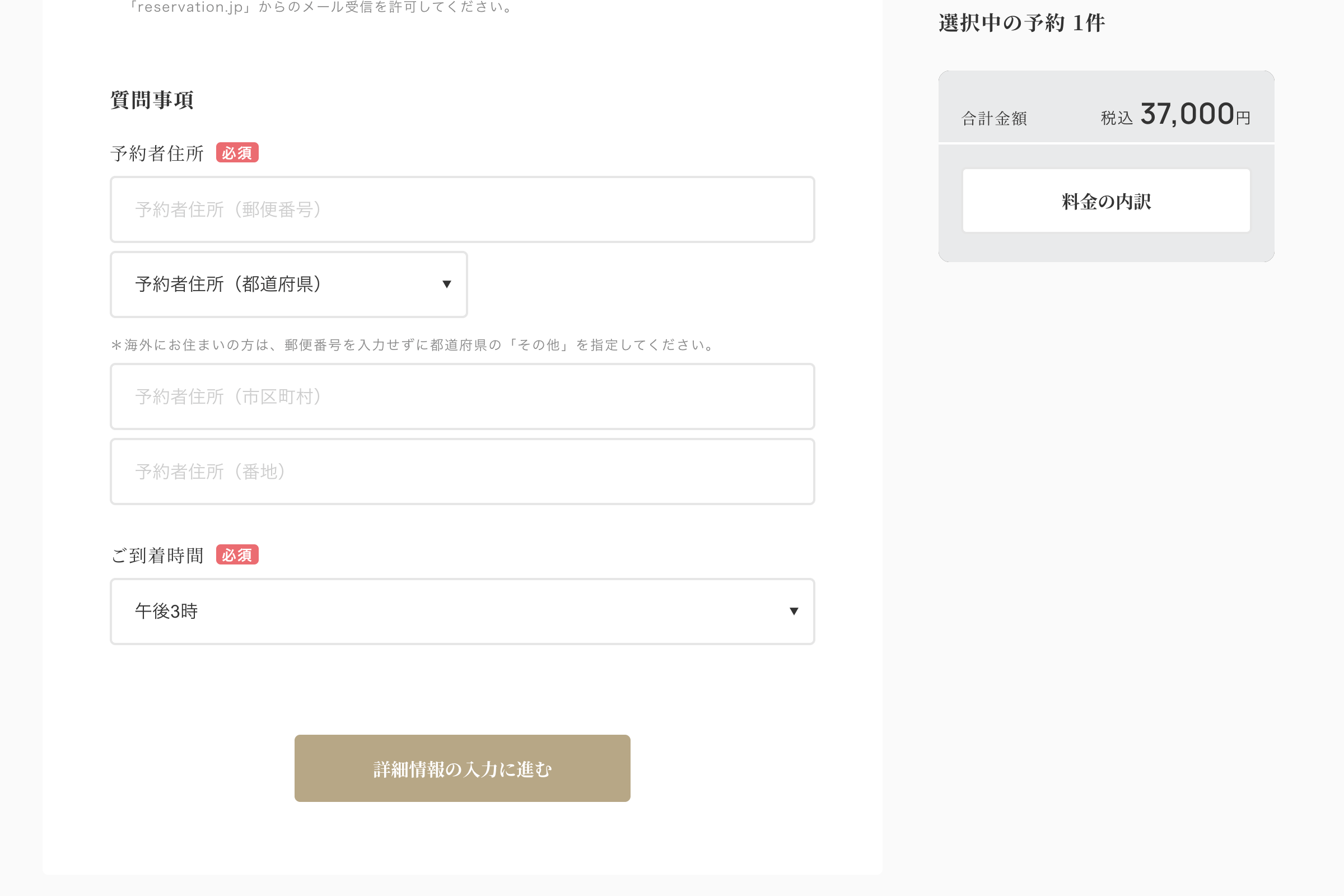Click the 質問事項 section heading

(152, 100)
